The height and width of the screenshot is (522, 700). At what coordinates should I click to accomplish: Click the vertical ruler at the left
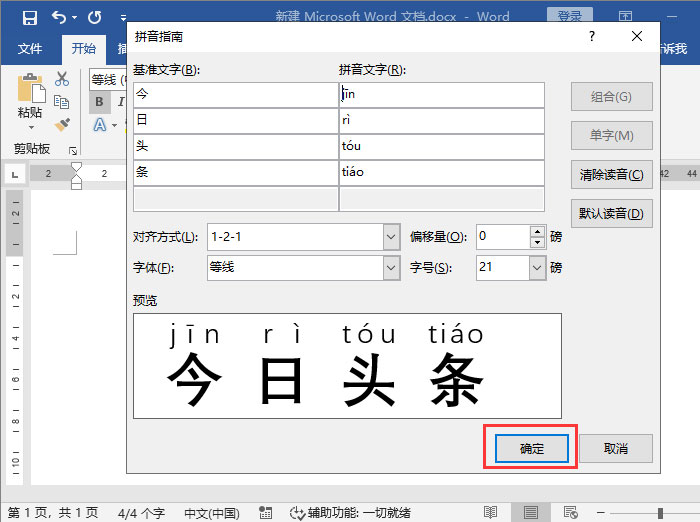point(15,337)
